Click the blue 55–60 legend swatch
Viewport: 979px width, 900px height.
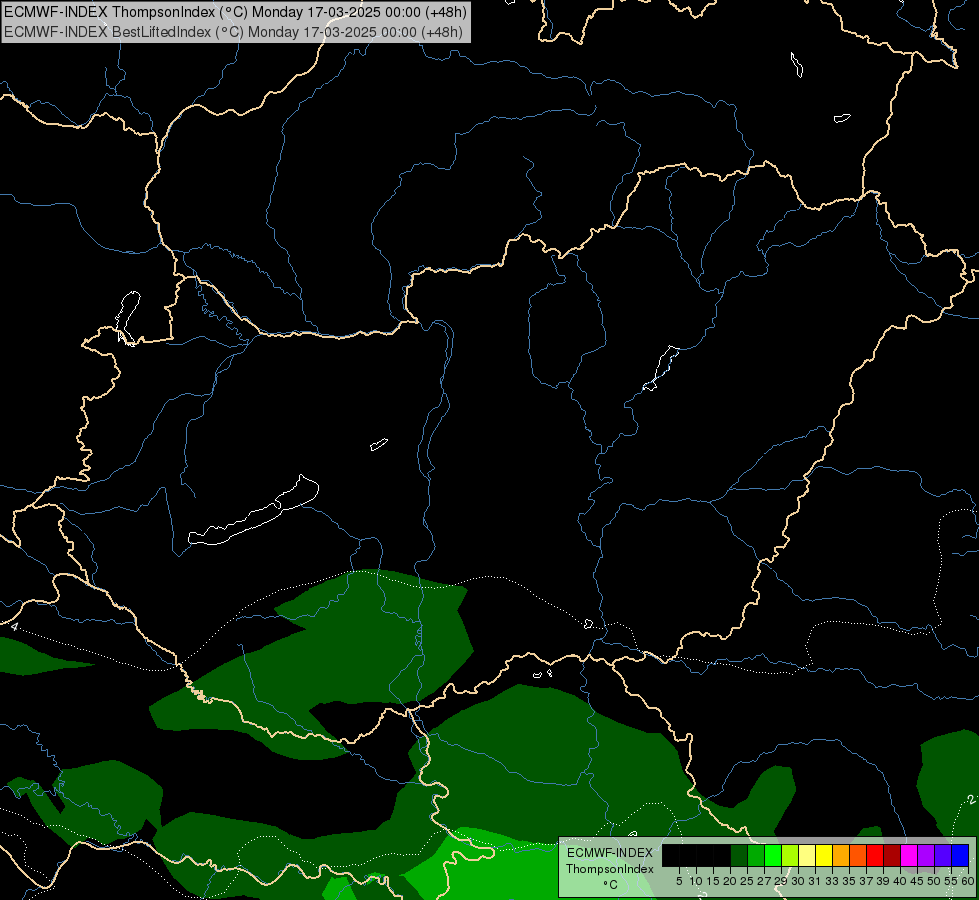[x=960, y=855]
